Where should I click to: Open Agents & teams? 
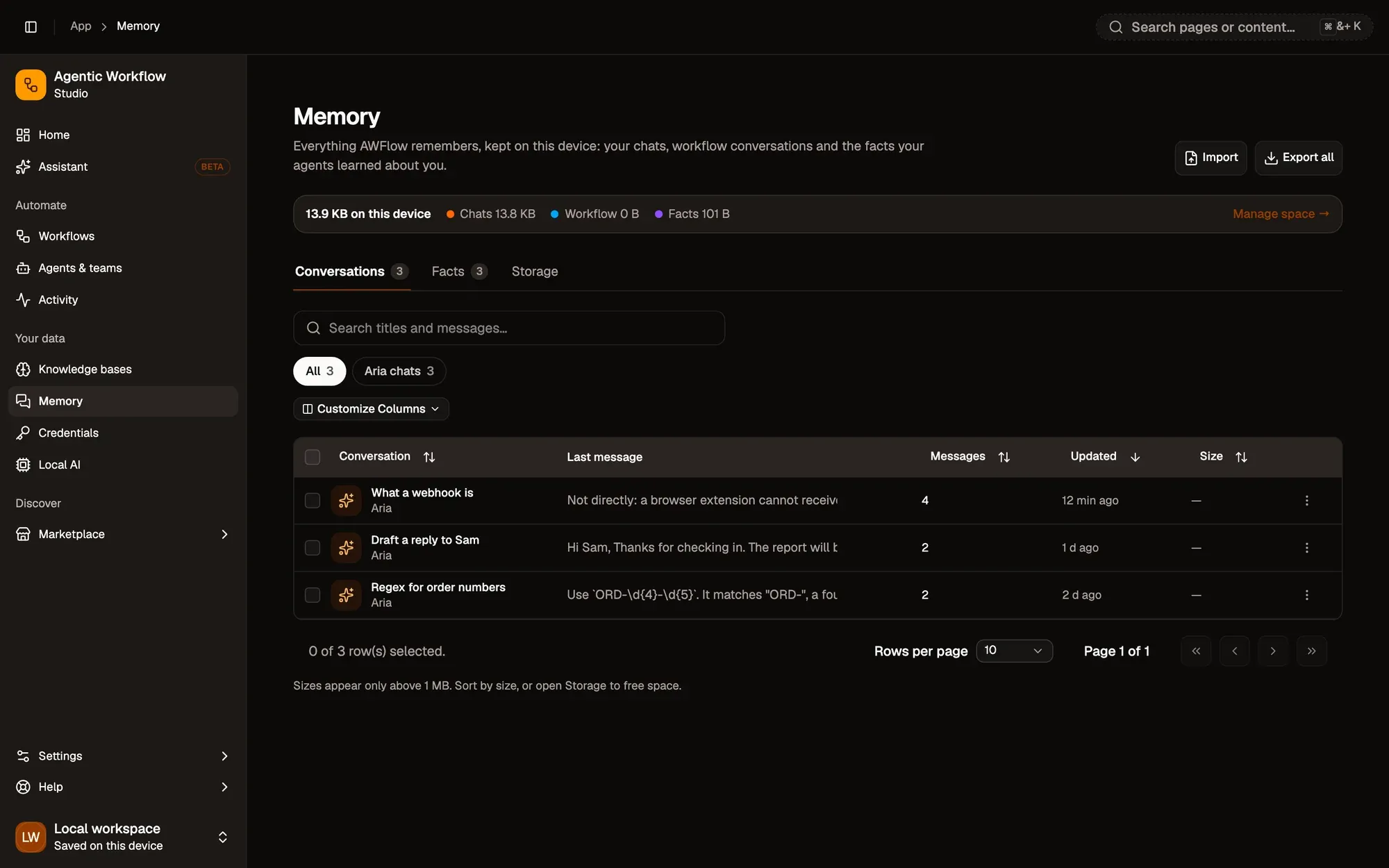[x=123, y=268]
